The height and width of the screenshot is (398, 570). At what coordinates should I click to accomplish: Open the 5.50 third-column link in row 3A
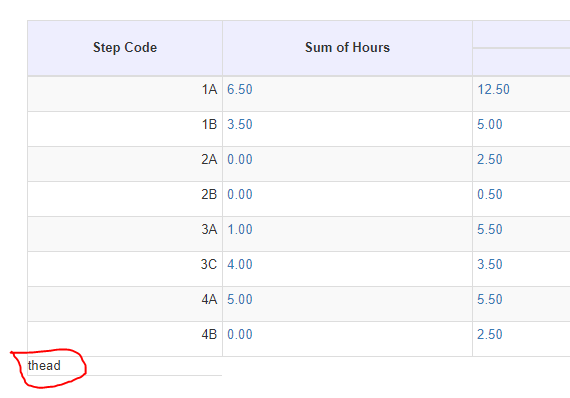(x=490, y=229)
